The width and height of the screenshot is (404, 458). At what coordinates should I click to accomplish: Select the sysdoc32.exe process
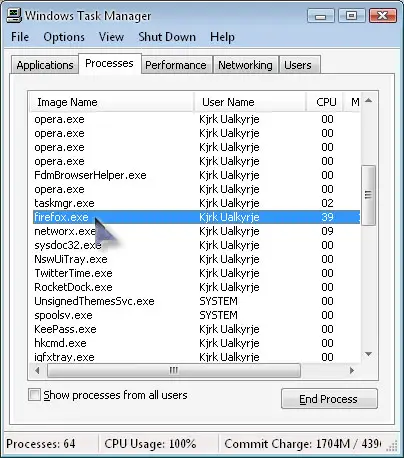coord(197,245)
